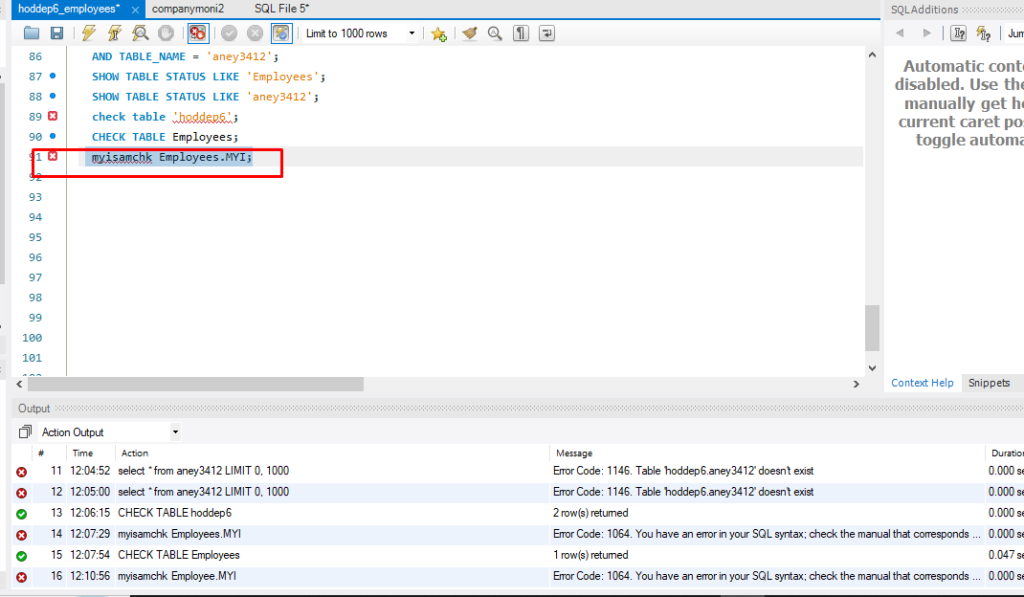Select output row 13 success check icon
1024x597 pixels.
click(x=22, y=514)
